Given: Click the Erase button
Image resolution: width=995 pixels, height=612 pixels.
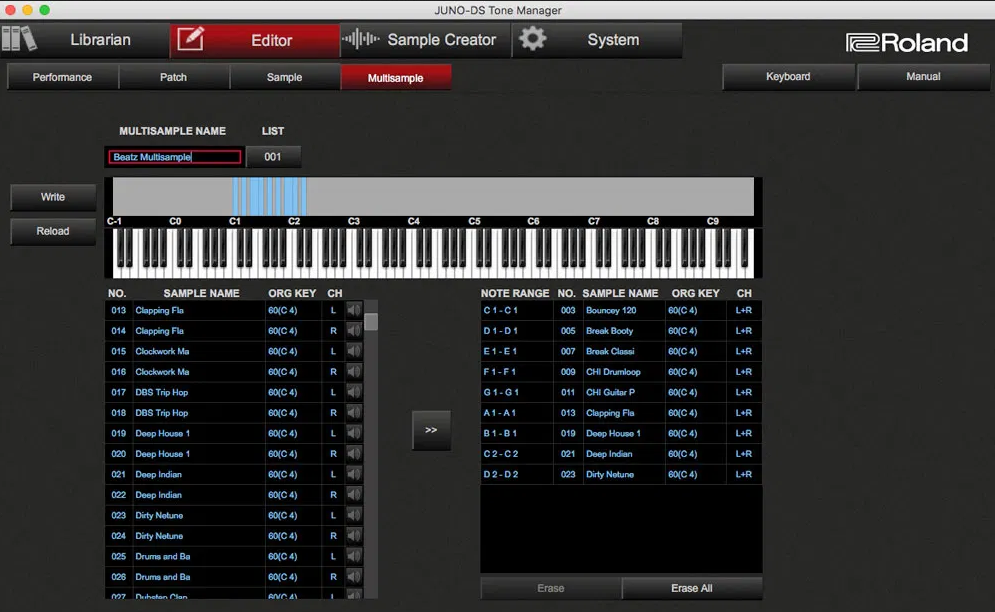Looking at the screenshot, I should click(551, 589).
